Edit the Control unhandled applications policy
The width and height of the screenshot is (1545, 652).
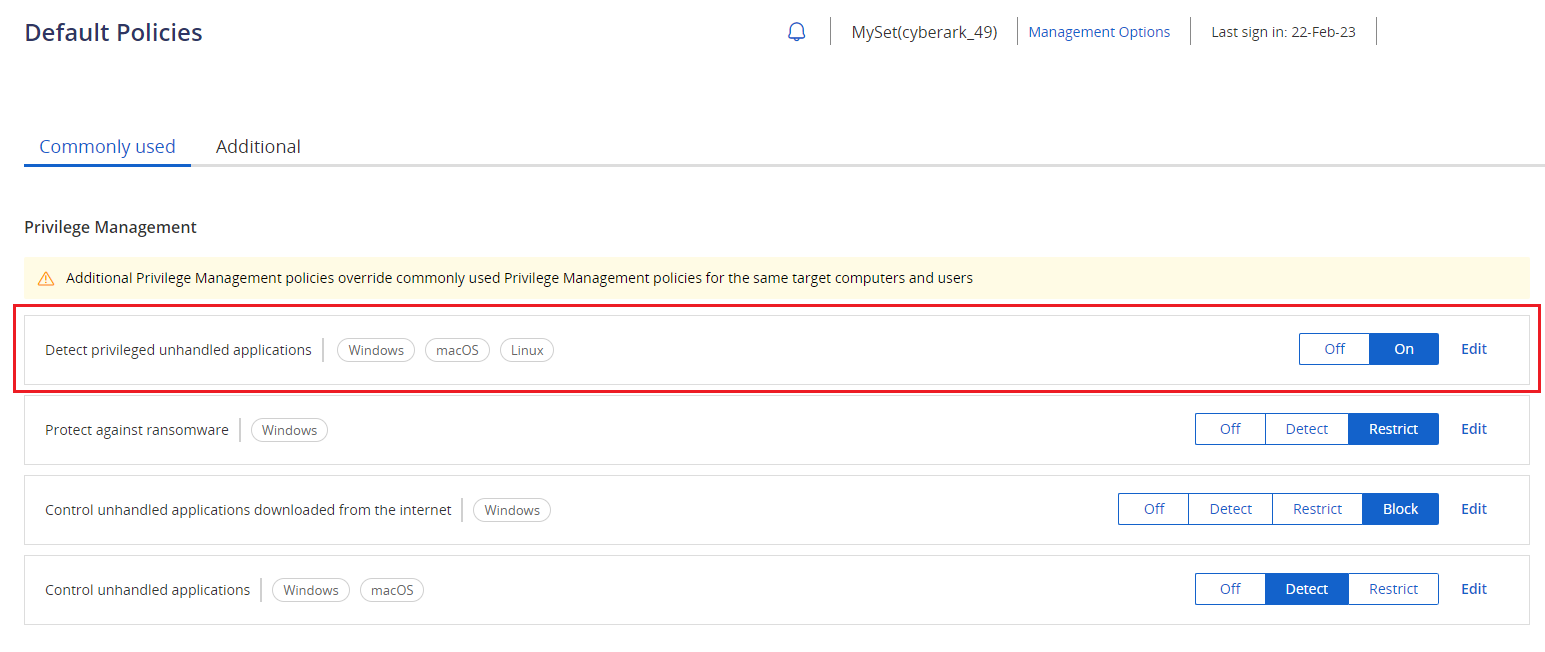(x=1473, y=588)
